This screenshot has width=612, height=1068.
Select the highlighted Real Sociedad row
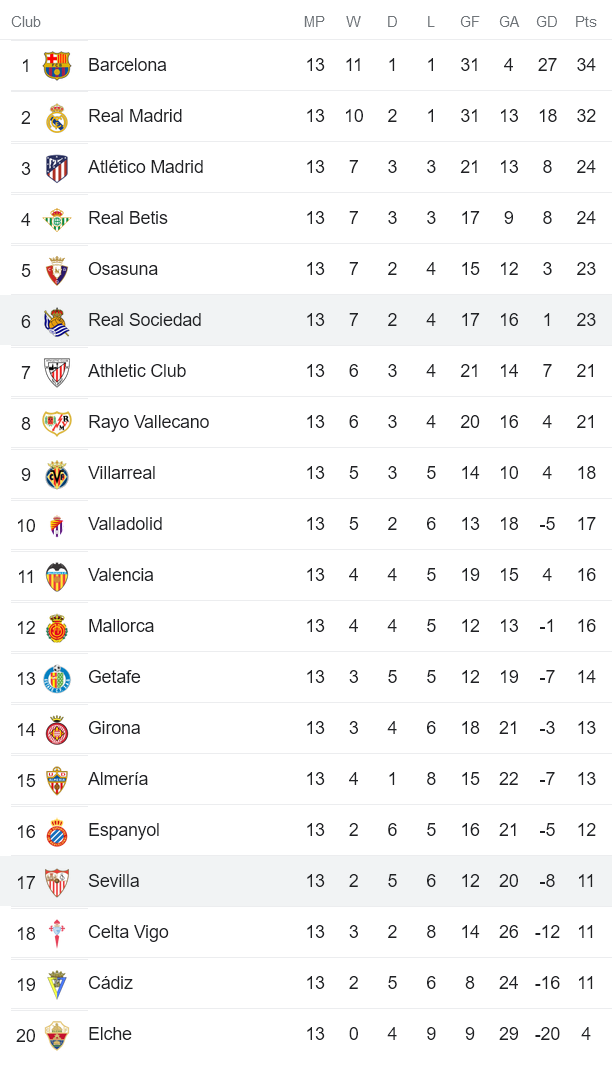[306, 320]
